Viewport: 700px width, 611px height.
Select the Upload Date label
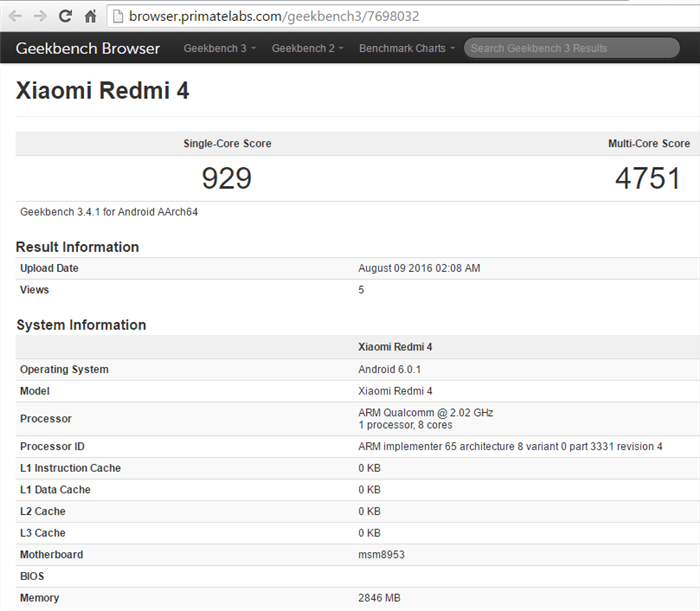tap(49, 268)
